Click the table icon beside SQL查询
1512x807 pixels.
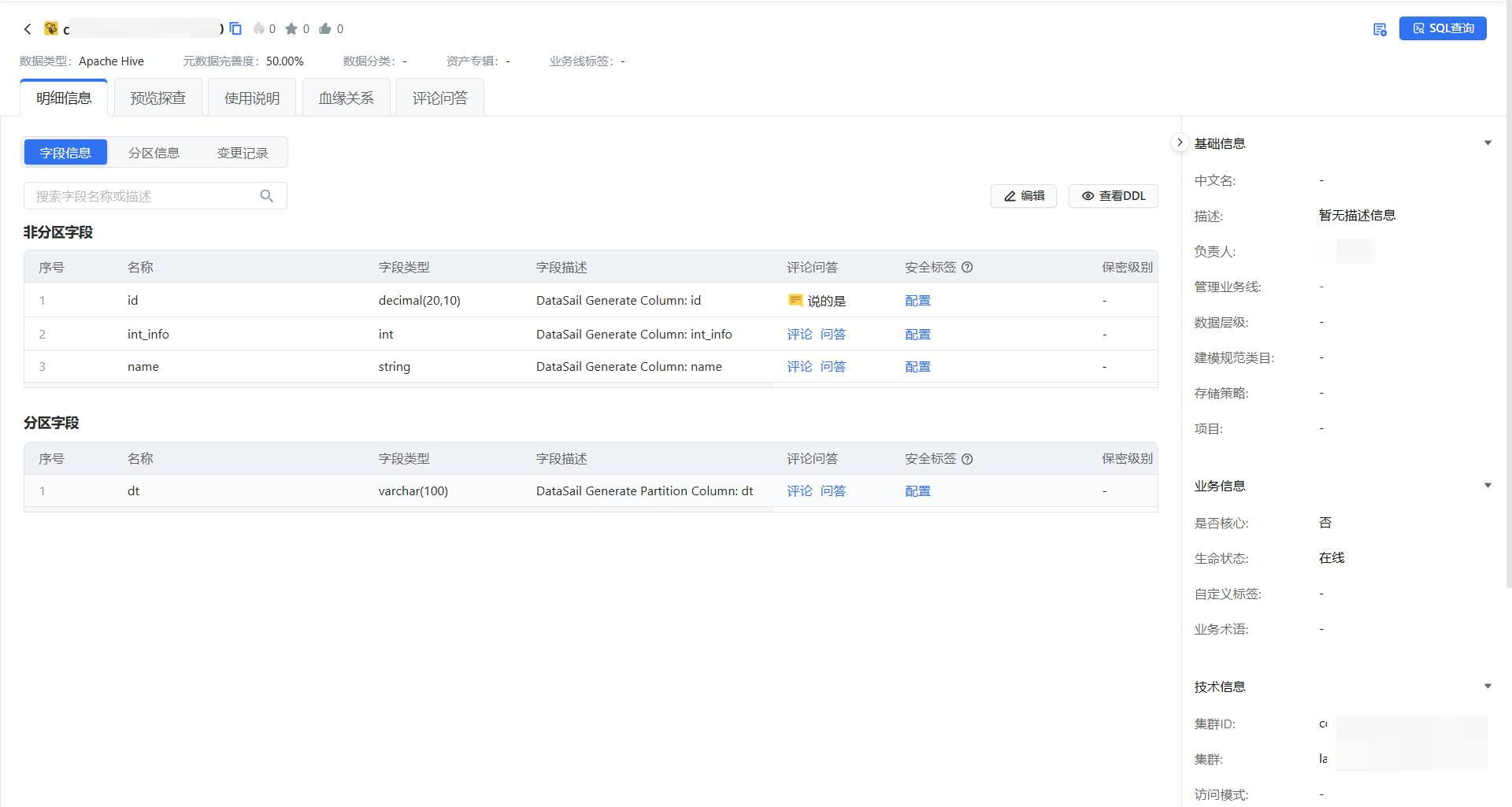(x=1380, y=29)
